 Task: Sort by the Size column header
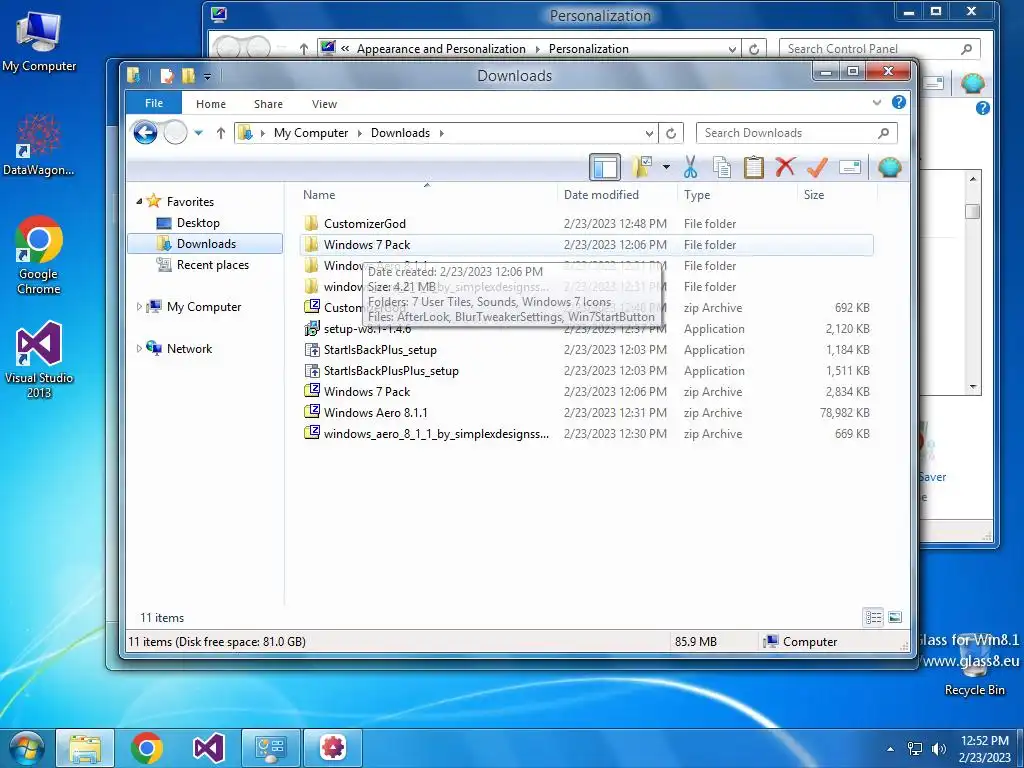tap(814, 195)
